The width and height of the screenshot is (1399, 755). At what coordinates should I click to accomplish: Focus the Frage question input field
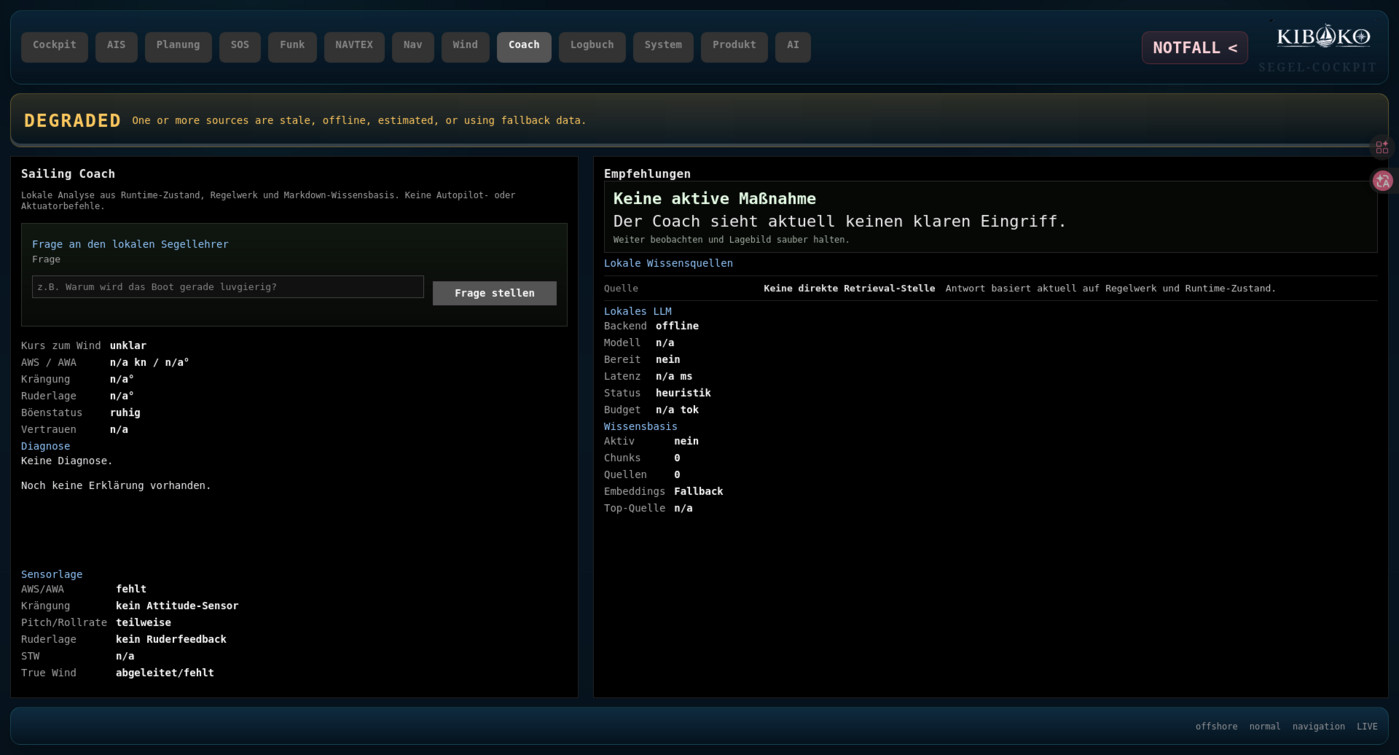tap(228, 287)
